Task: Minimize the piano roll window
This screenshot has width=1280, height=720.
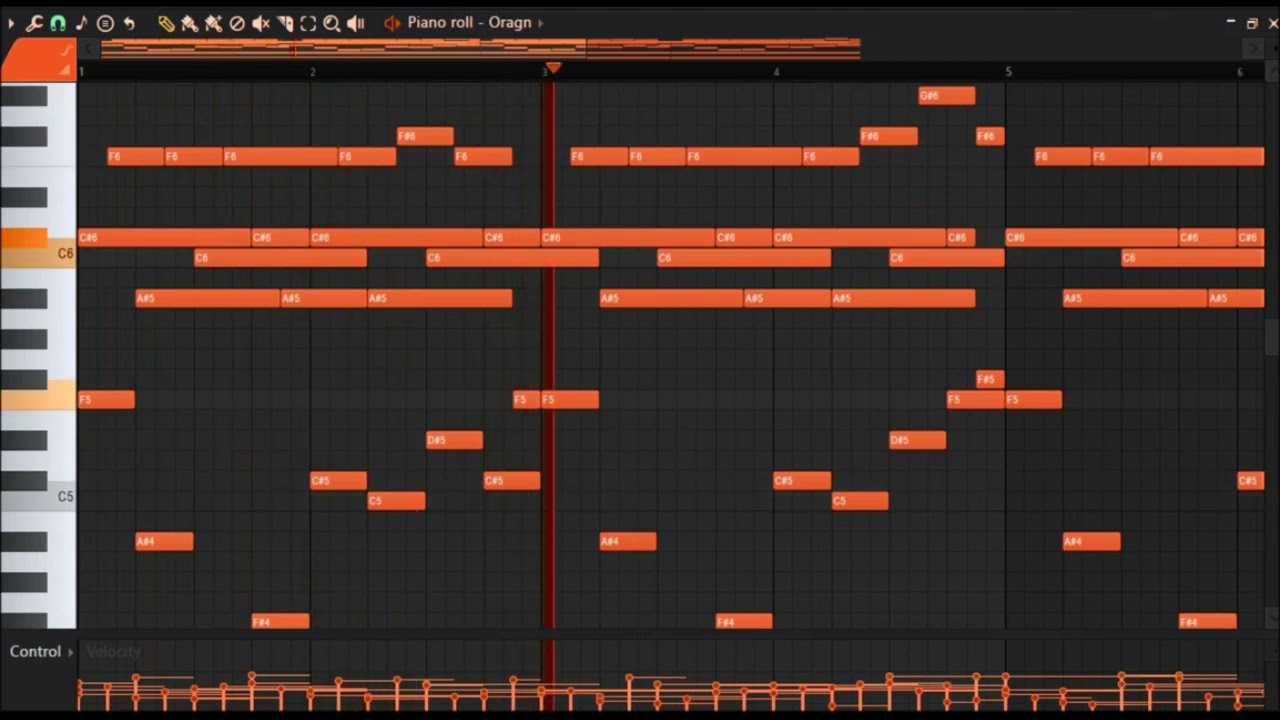Action: click(1230, 22)
